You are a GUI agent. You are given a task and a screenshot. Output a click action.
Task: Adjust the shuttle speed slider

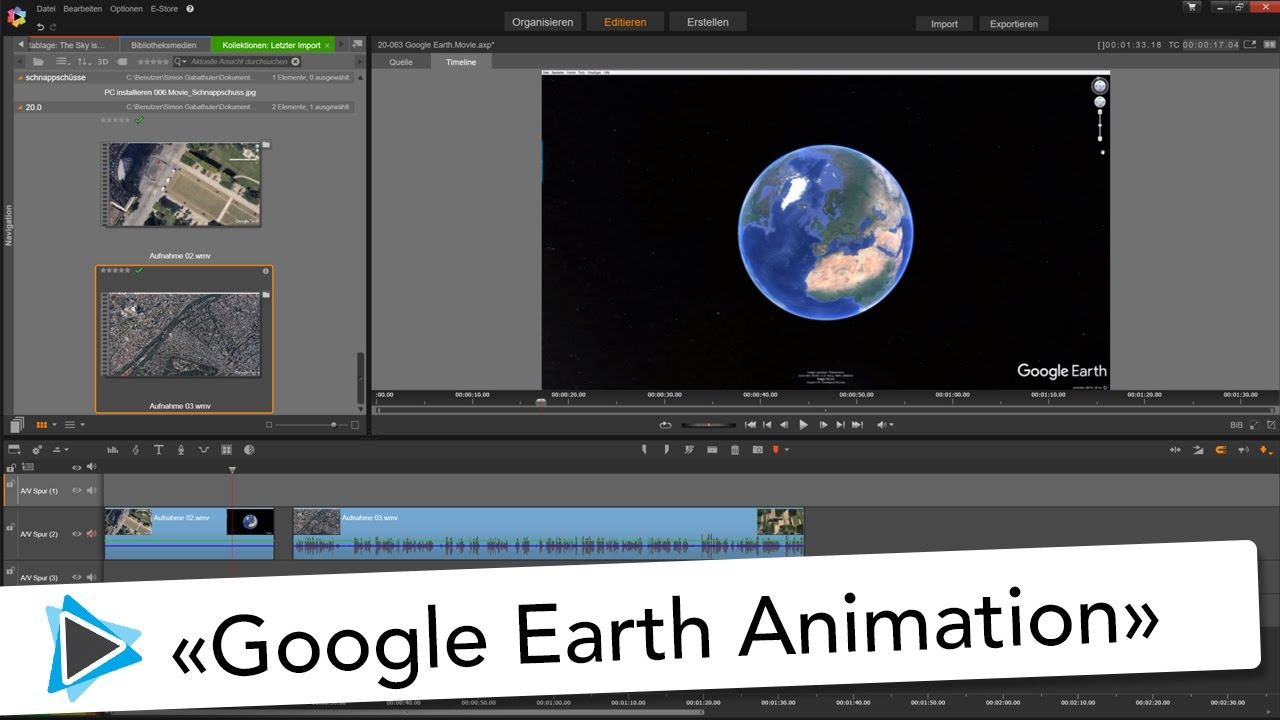(x=708, y=425)
